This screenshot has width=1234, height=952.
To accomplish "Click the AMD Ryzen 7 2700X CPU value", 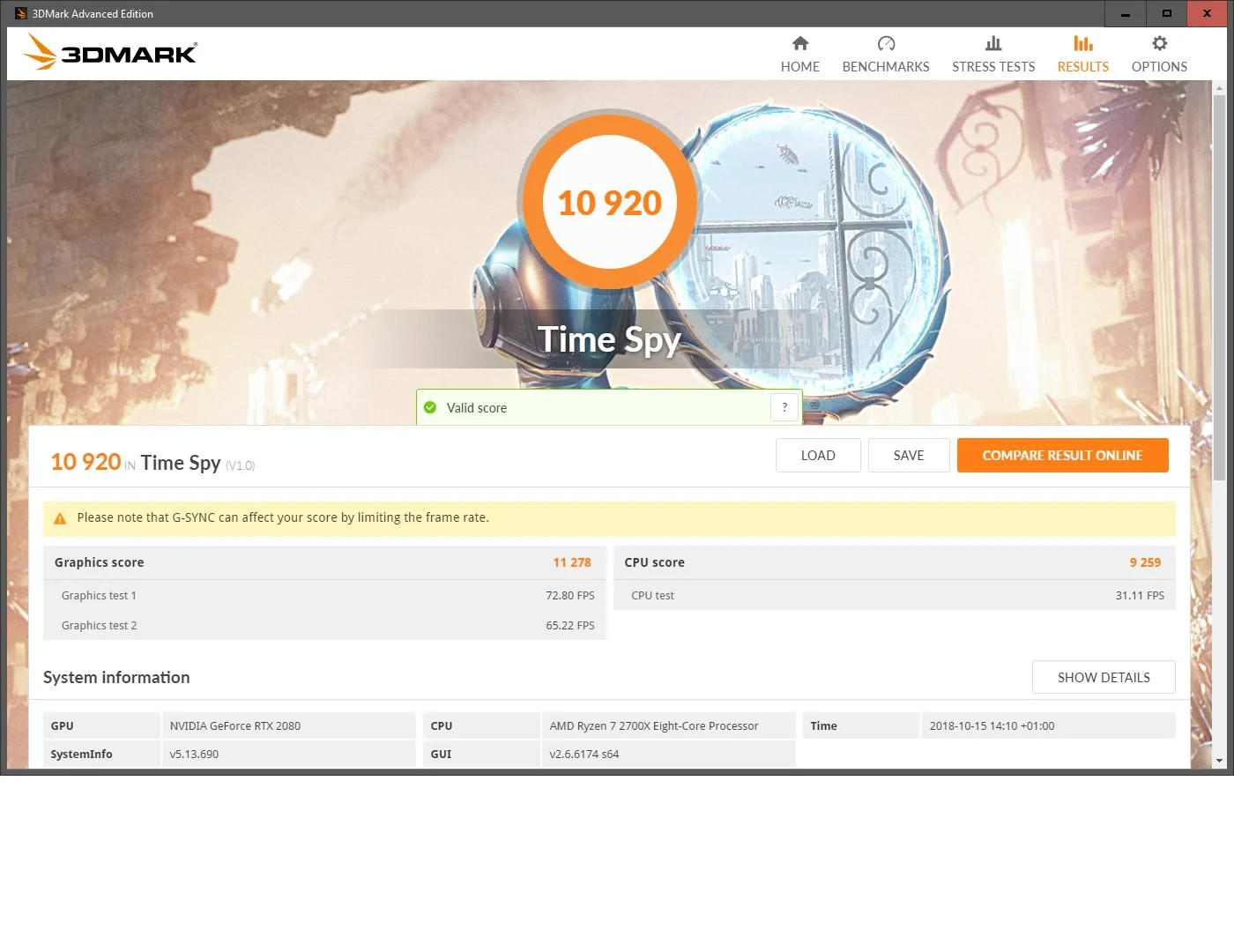I will [x=654, y=726].
